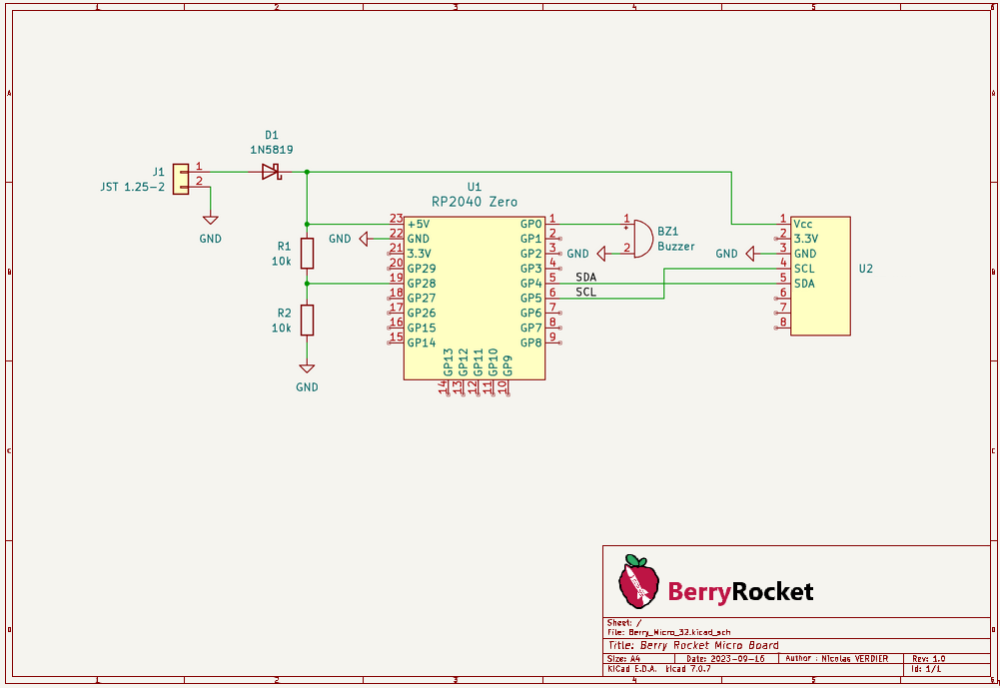Click the R2 resistor symbol
The image size is (1000, 688).
point(307,320)
